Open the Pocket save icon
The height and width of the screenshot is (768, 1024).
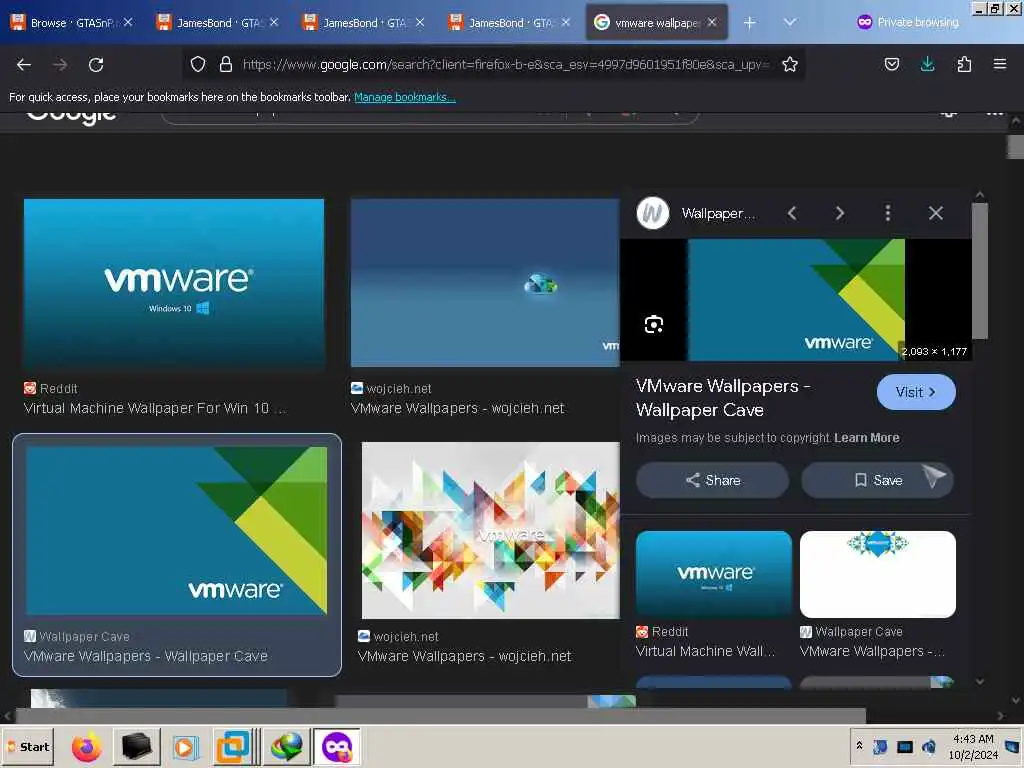[x=891, y=64]
